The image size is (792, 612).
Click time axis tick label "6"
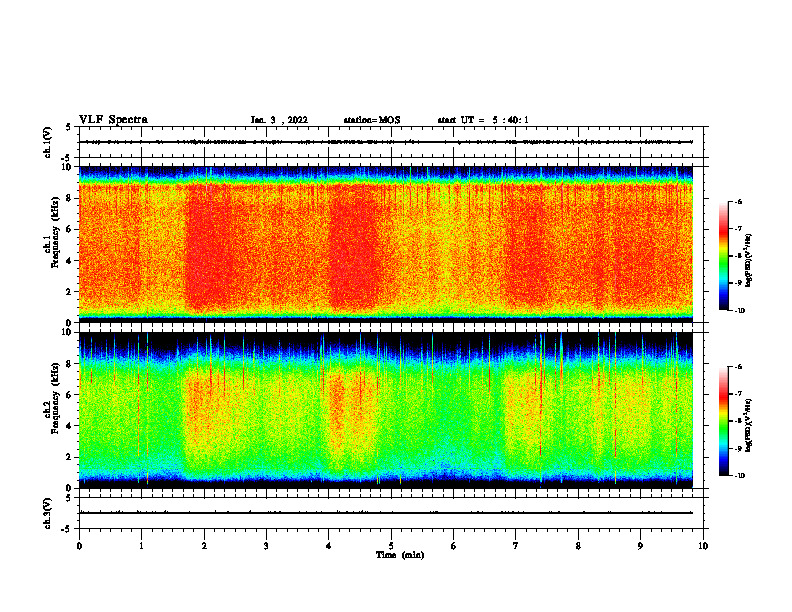pos(454,546)
